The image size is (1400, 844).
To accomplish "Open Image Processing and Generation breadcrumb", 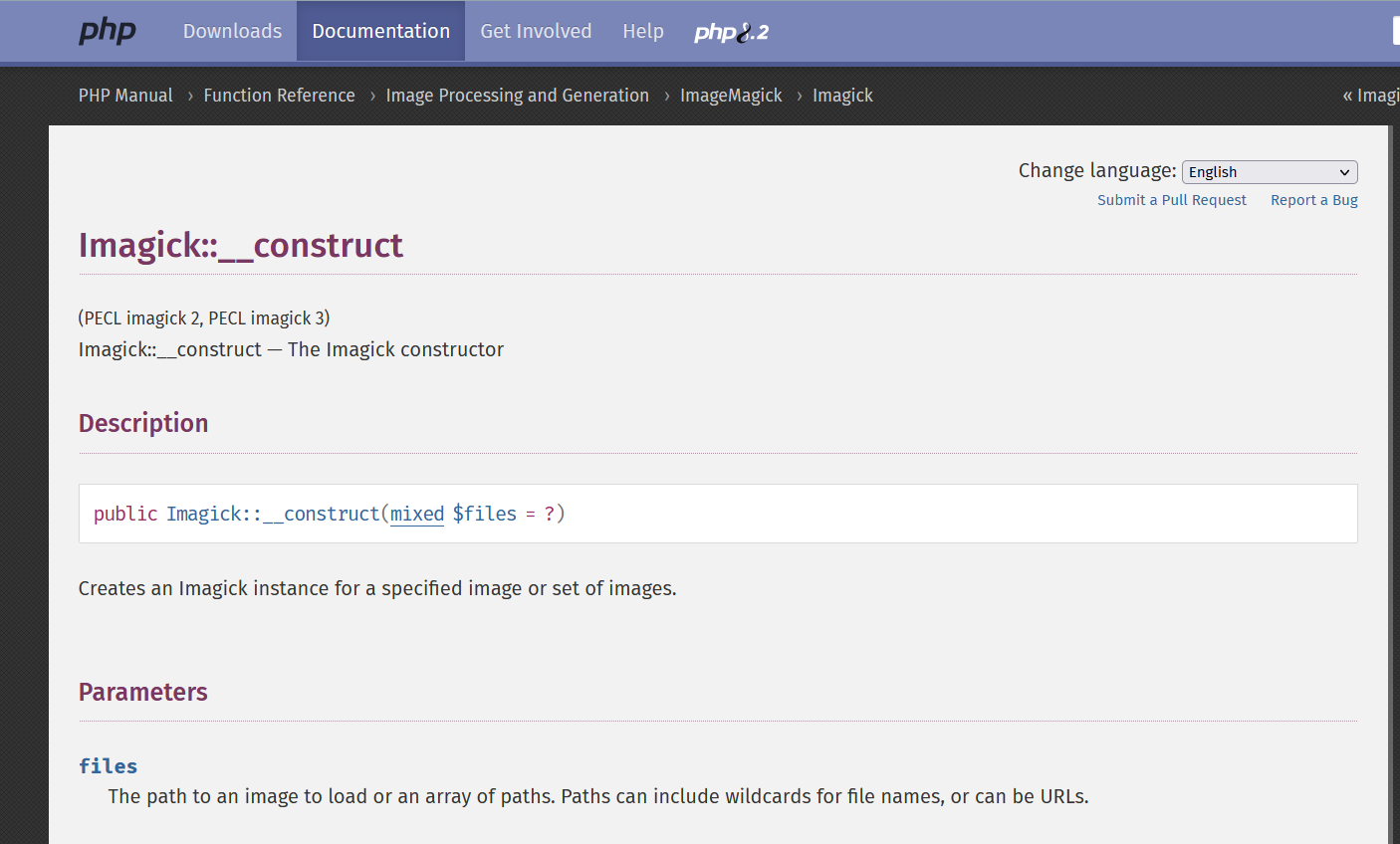I will pos(517,96).
